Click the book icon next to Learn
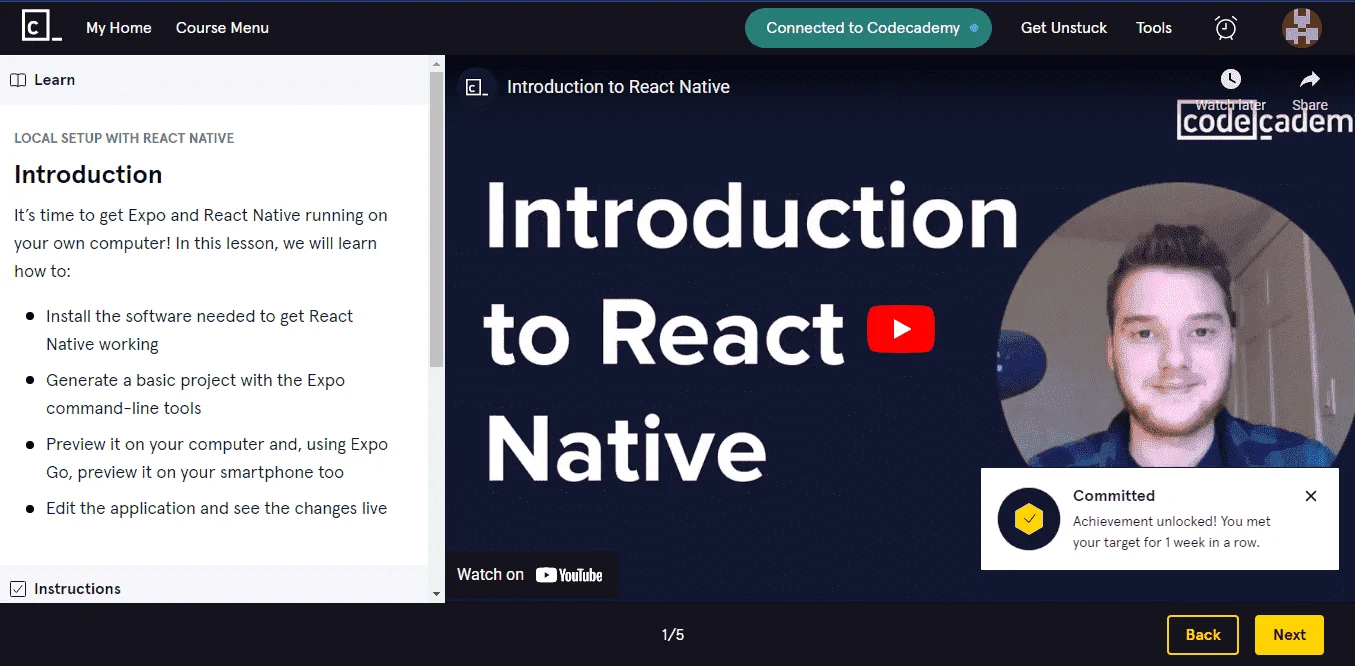 18,80
